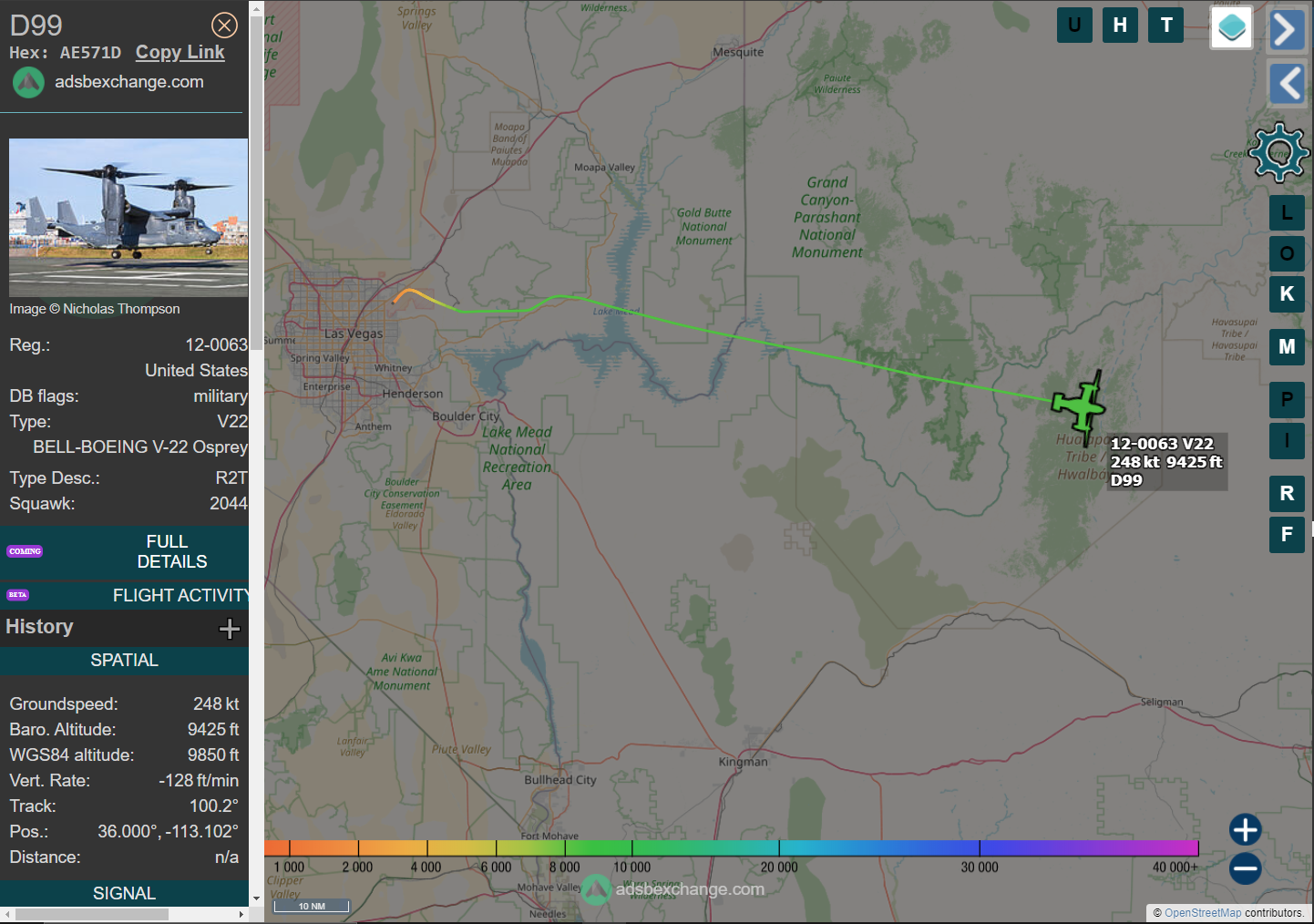Screen dimensions: 1314x924
Task: Click the Las Vegas label on map
Action: tap(354, 334)
